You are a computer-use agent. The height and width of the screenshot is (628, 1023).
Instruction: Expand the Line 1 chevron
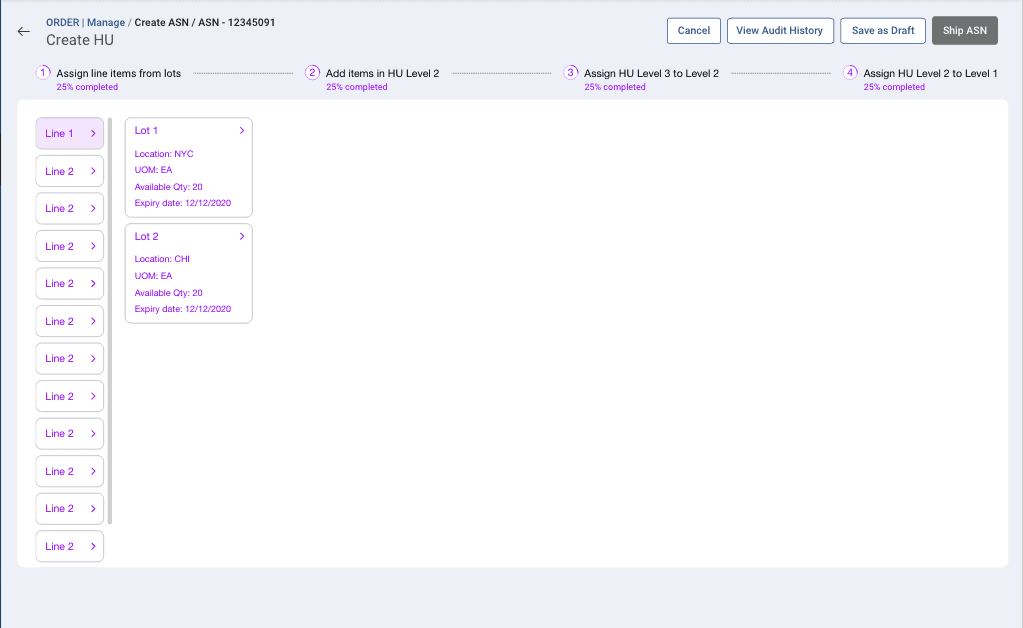pos(93,133)
